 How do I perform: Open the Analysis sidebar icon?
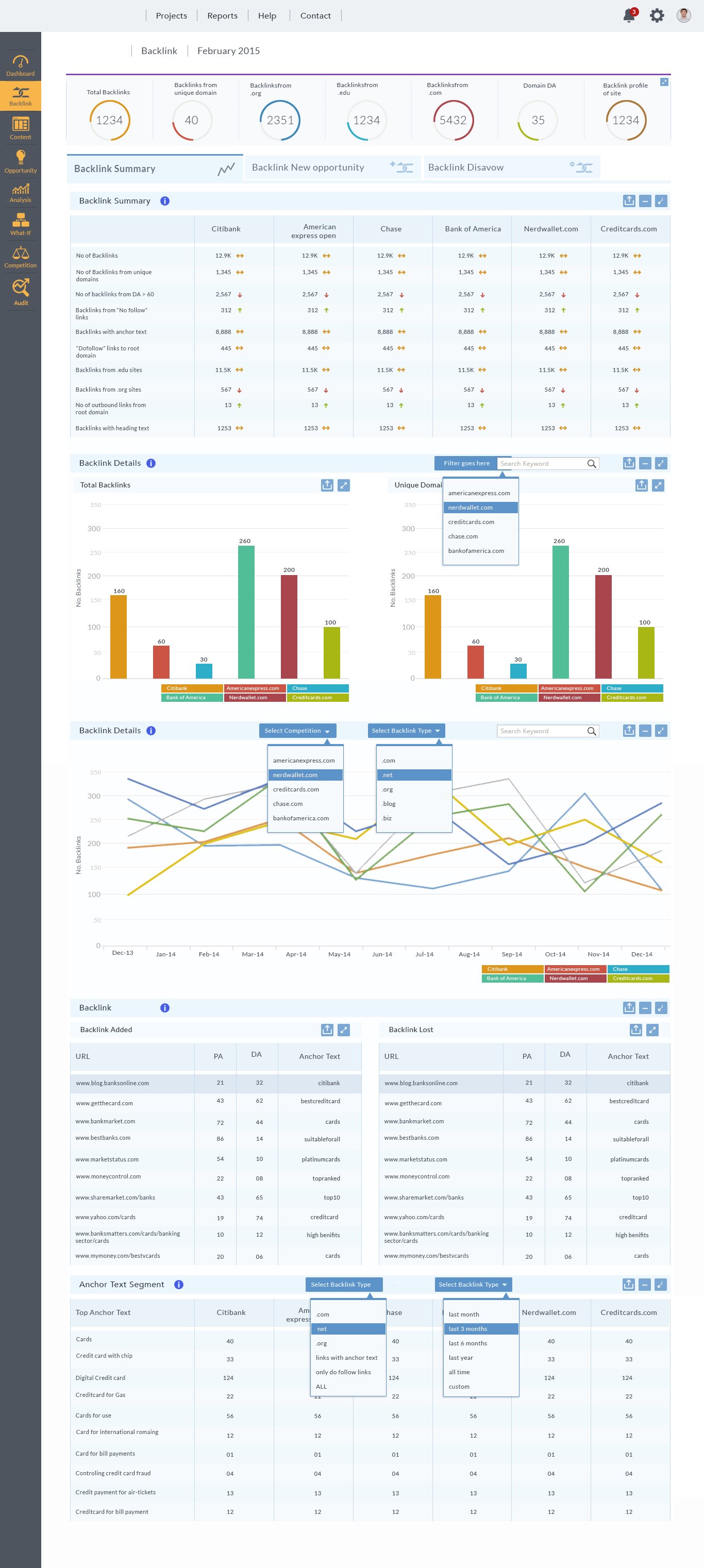tap(20, 193)
